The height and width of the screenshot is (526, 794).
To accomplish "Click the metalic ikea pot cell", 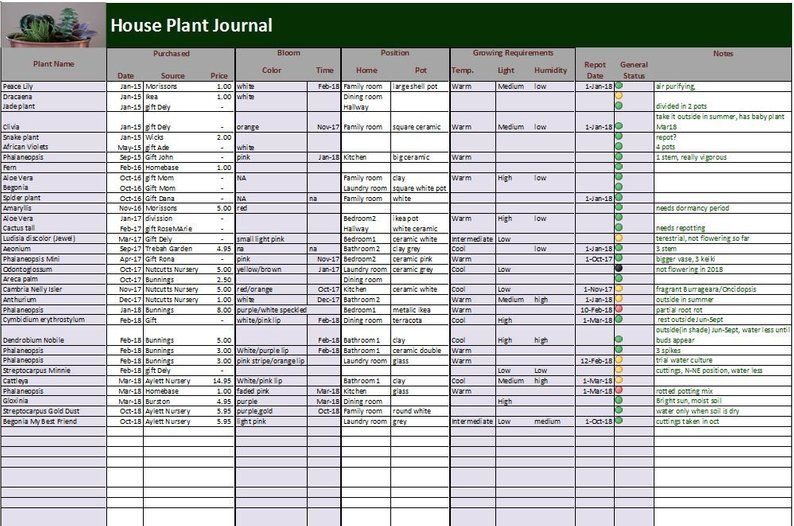I will click(411, 310).
